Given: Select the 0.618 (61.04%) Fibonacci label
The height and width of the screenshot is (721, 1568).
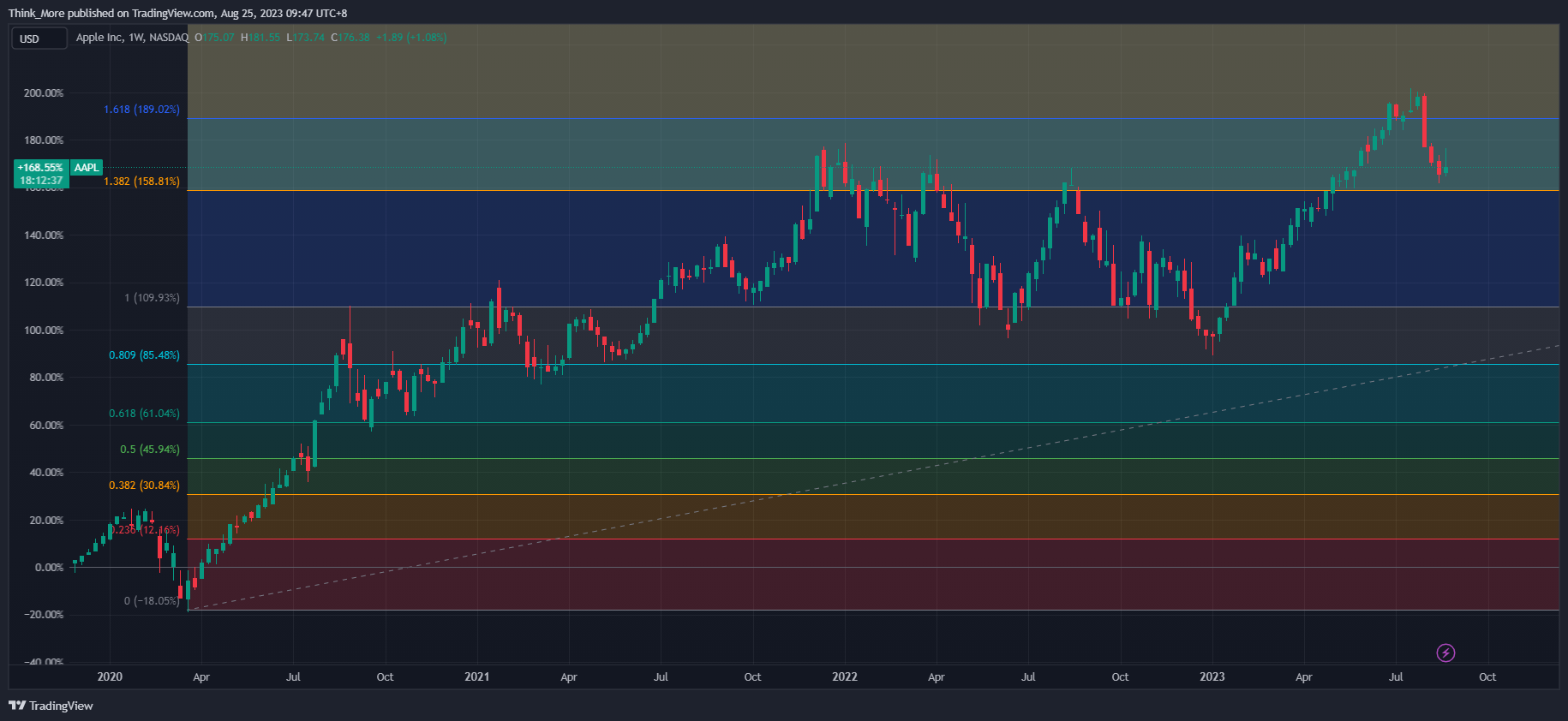Looking at the screenshot, I should 145,414.
